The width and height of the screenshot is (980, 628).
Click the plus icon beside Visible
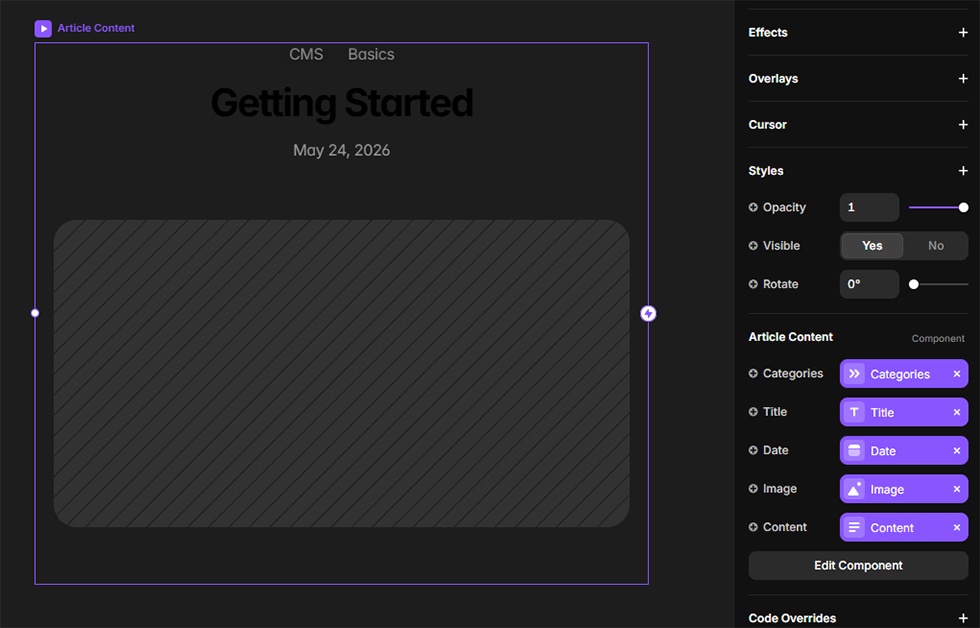click(x=753, y=246)
